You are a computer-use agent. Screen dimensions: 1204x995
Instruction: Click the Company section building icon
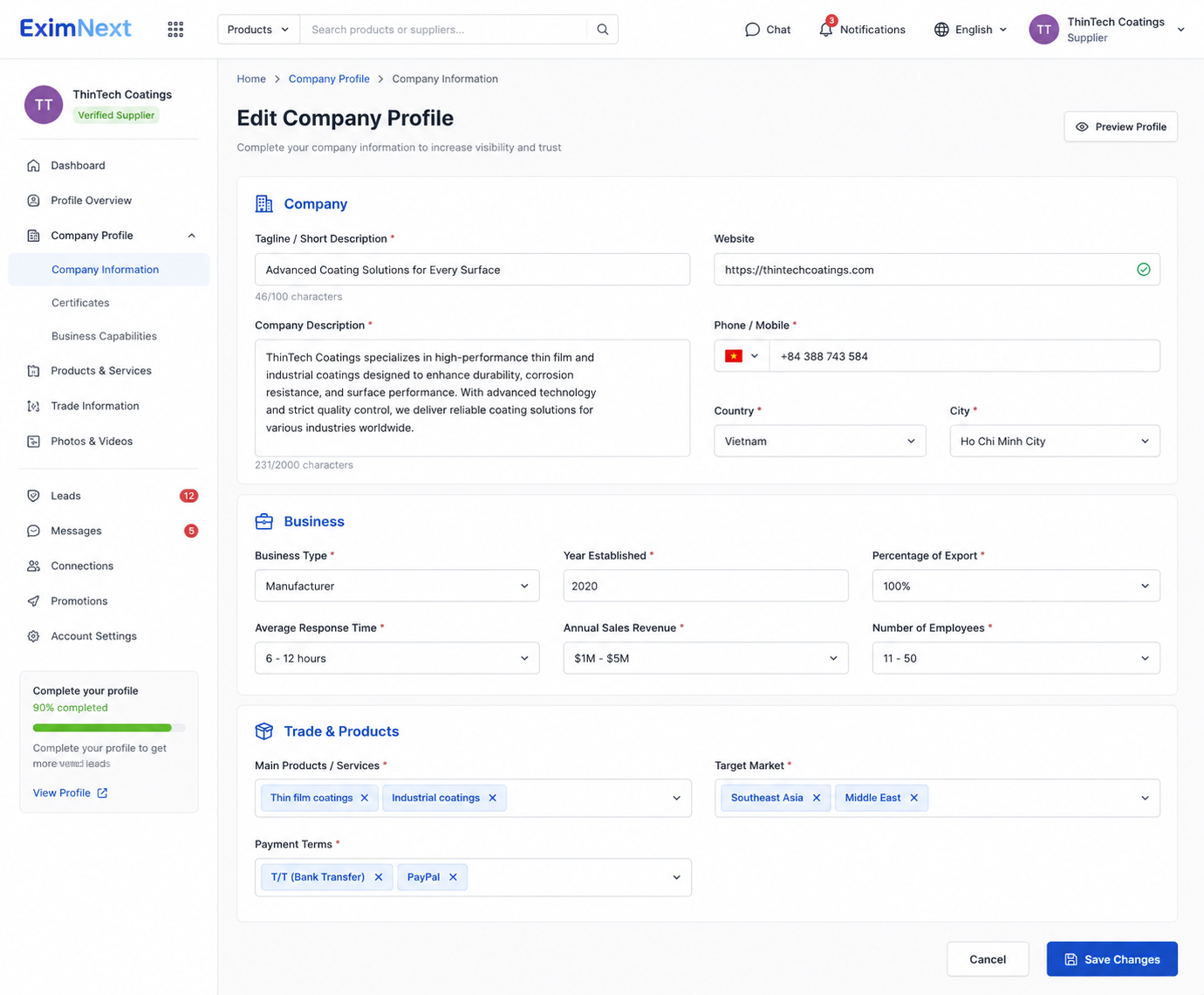pos(263,203)
